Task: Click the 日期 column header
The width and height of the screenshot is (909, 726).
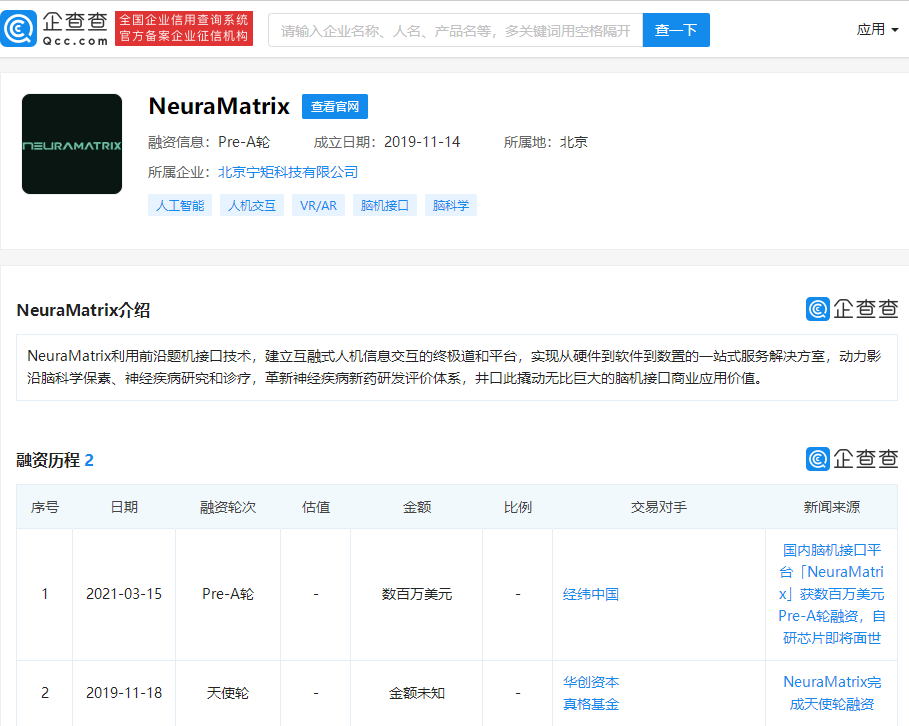Action: (x=124, y=507)
